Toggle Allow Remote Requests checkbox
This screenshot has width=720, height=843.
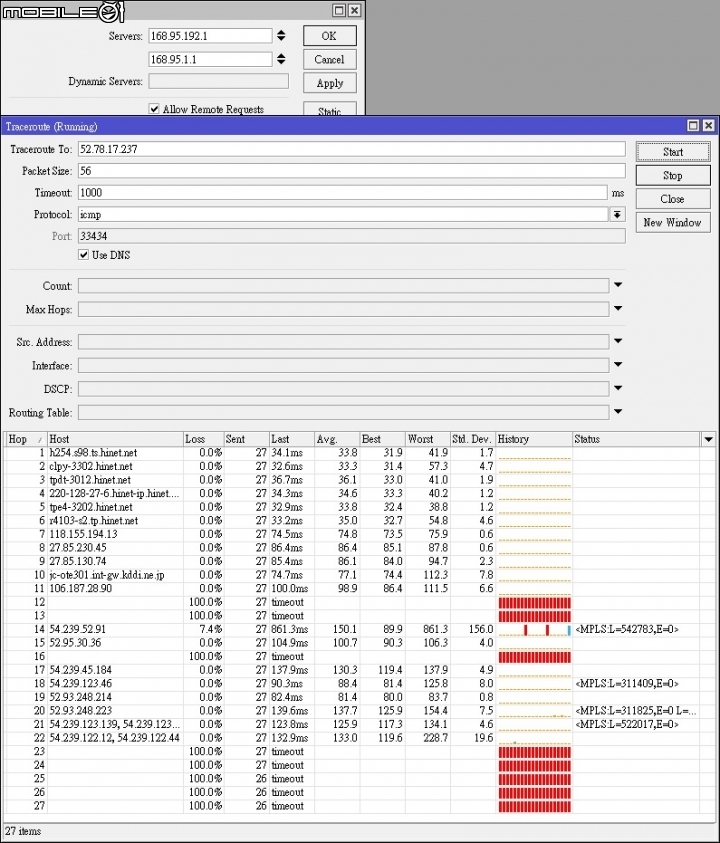pyautogui.click(x=154, y=109)
